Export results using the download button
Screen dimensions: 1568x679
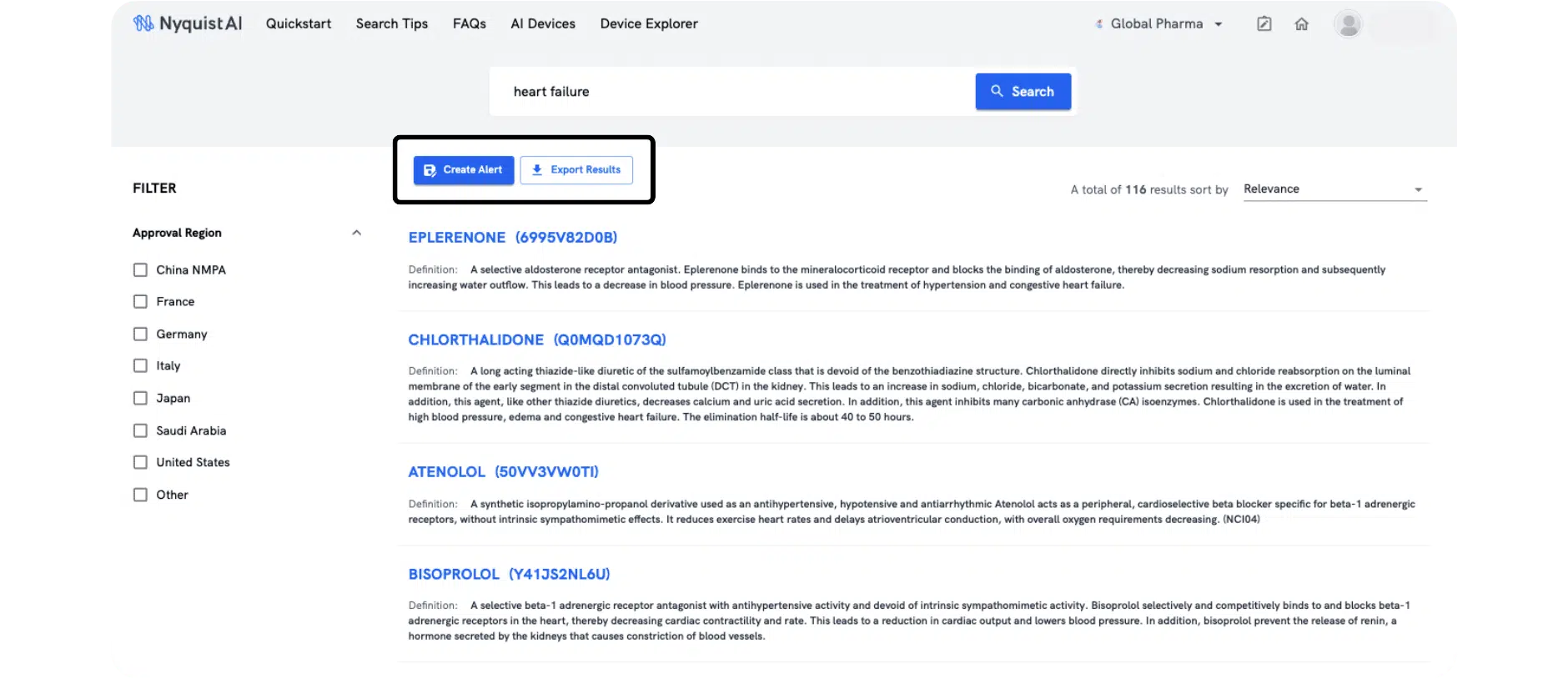pyautogui.click(x=576, y=170)
